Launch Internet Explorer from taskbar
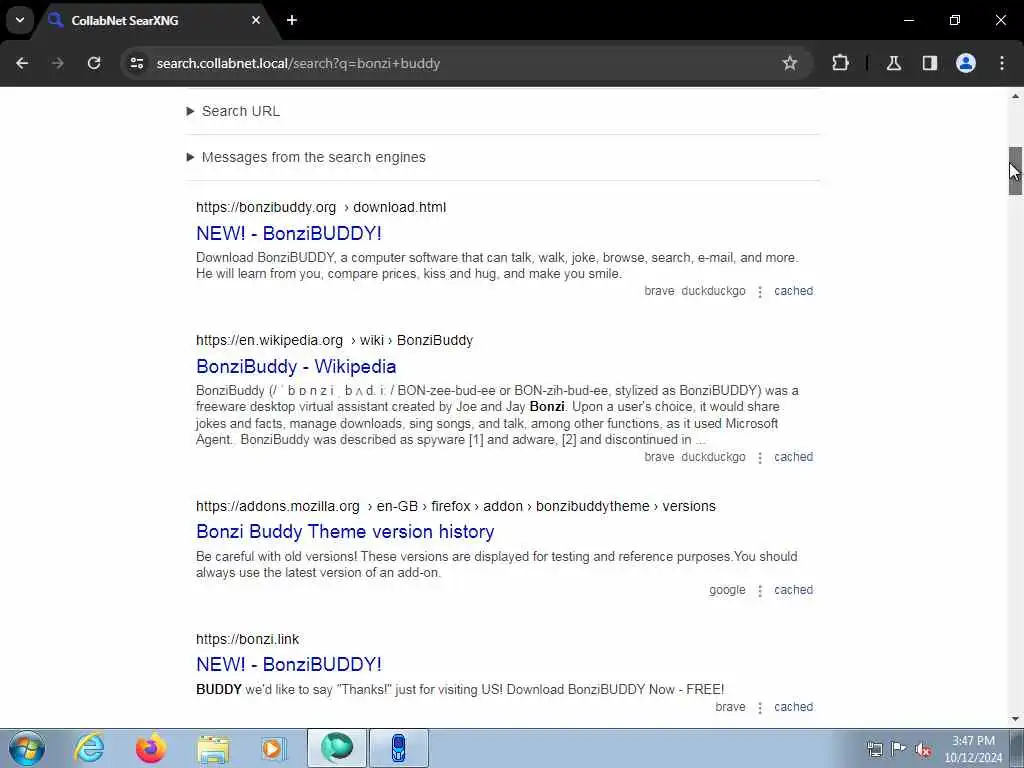The width and height of the screenshot is (1024, 768). click(89, 748)
